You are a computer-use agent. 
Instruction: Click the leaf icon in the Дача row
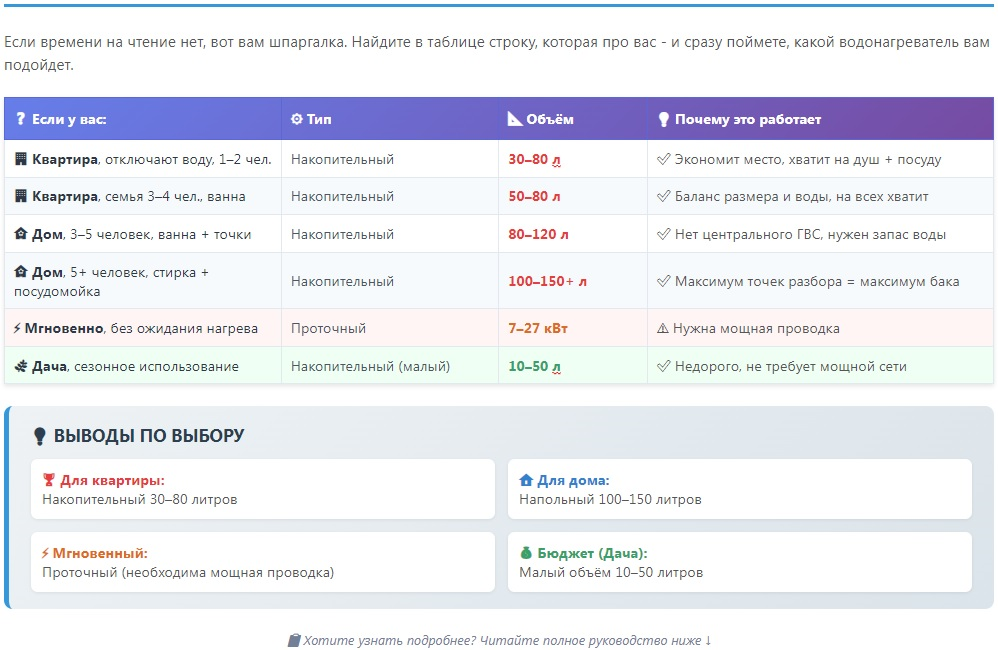point(20,367)
